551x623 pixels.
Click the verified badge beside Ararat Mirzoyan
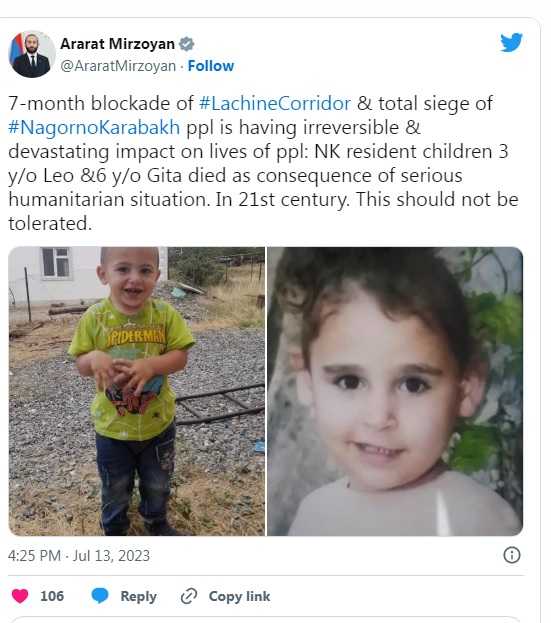186,44
